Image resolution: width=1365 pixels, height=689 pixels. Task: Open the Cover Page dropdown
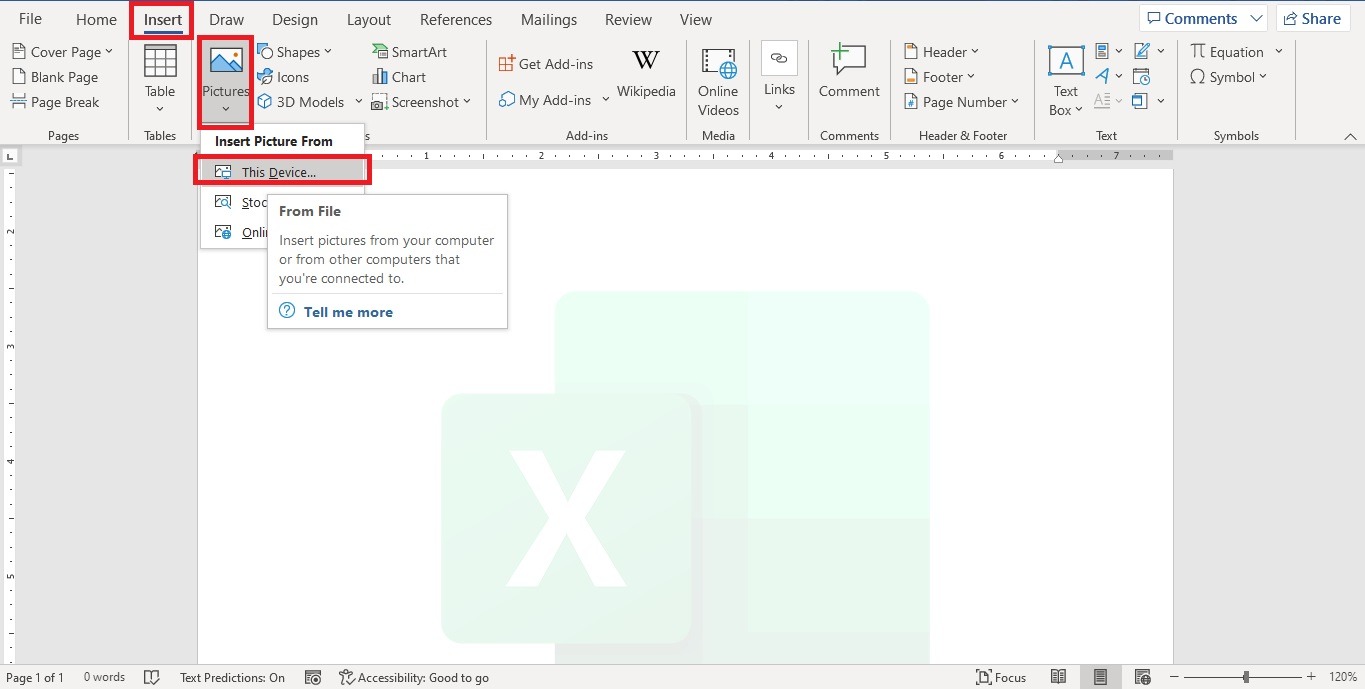[x=62, y=52]
